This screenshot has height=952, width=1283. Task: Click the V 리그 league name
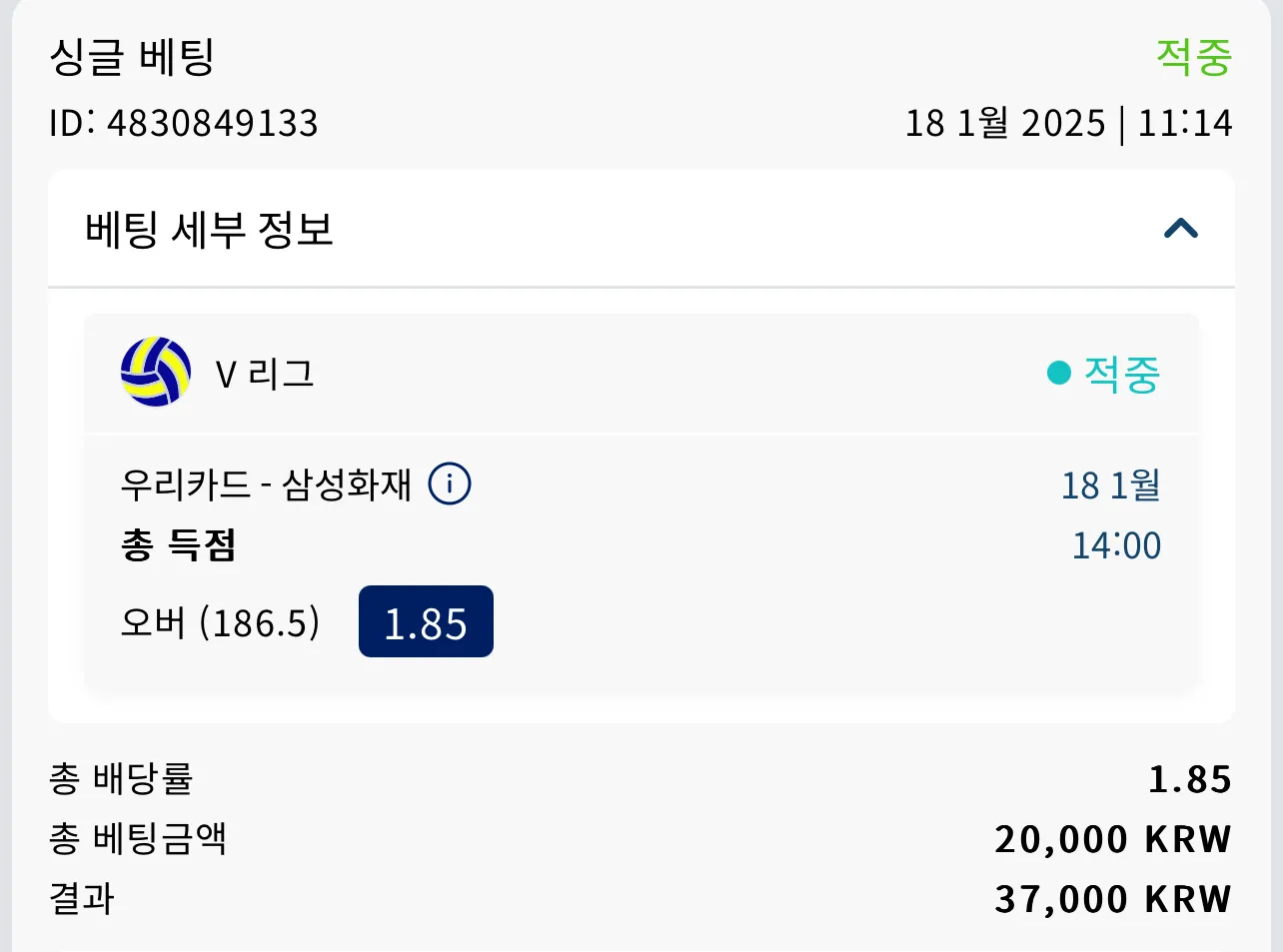[265, 374]
